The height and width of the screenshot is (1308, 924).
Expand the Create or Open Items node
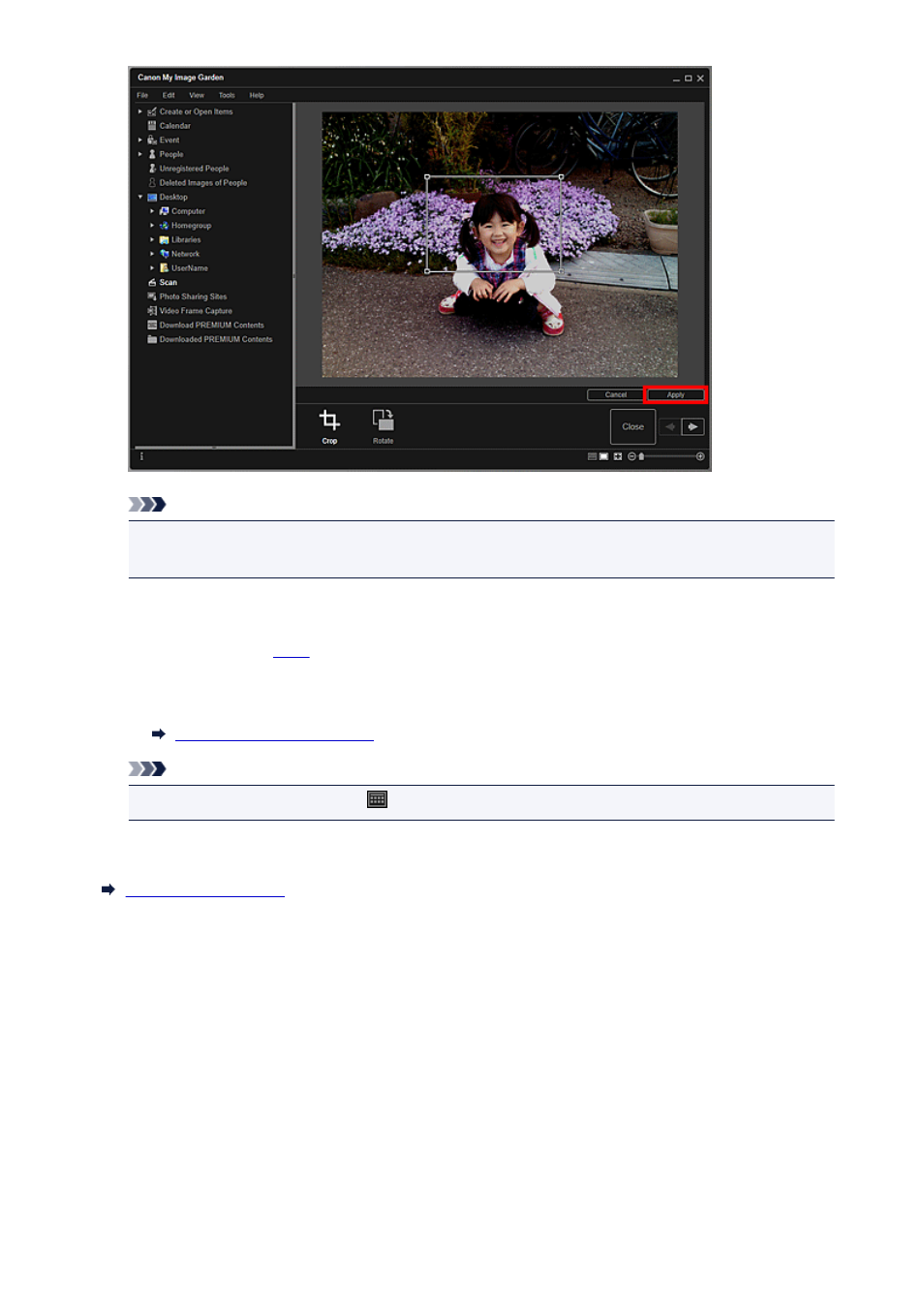pyautogui.click(x=140, y=111)
